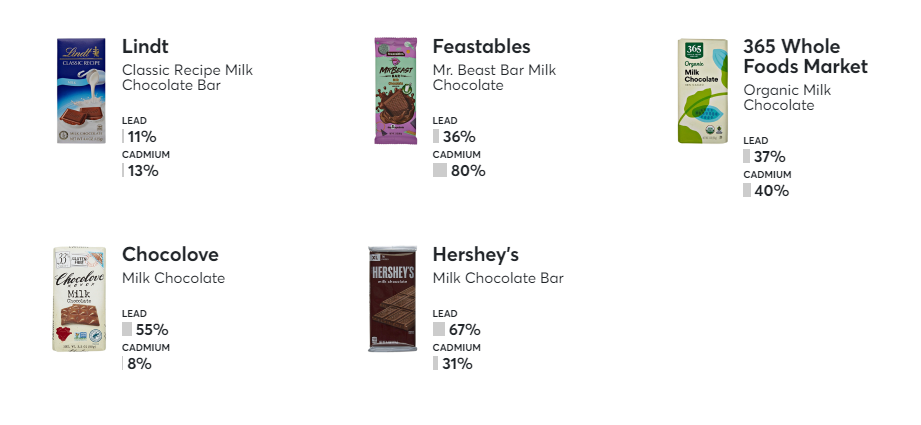The height and width of the screenshot is (425, 921).
Task: Click Lindt cadmium 13% value
Action: pos(143,171)
